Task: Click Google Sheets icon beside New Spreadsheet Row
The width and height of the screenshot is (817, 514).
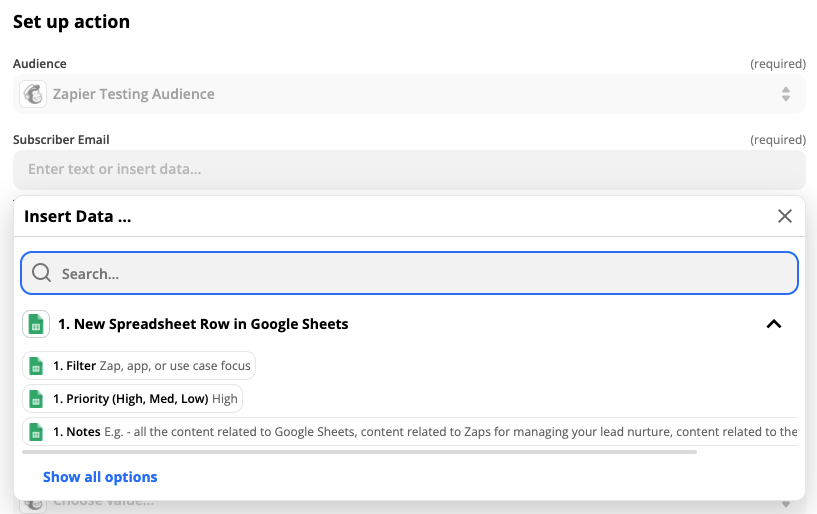Action: [36, 324]
